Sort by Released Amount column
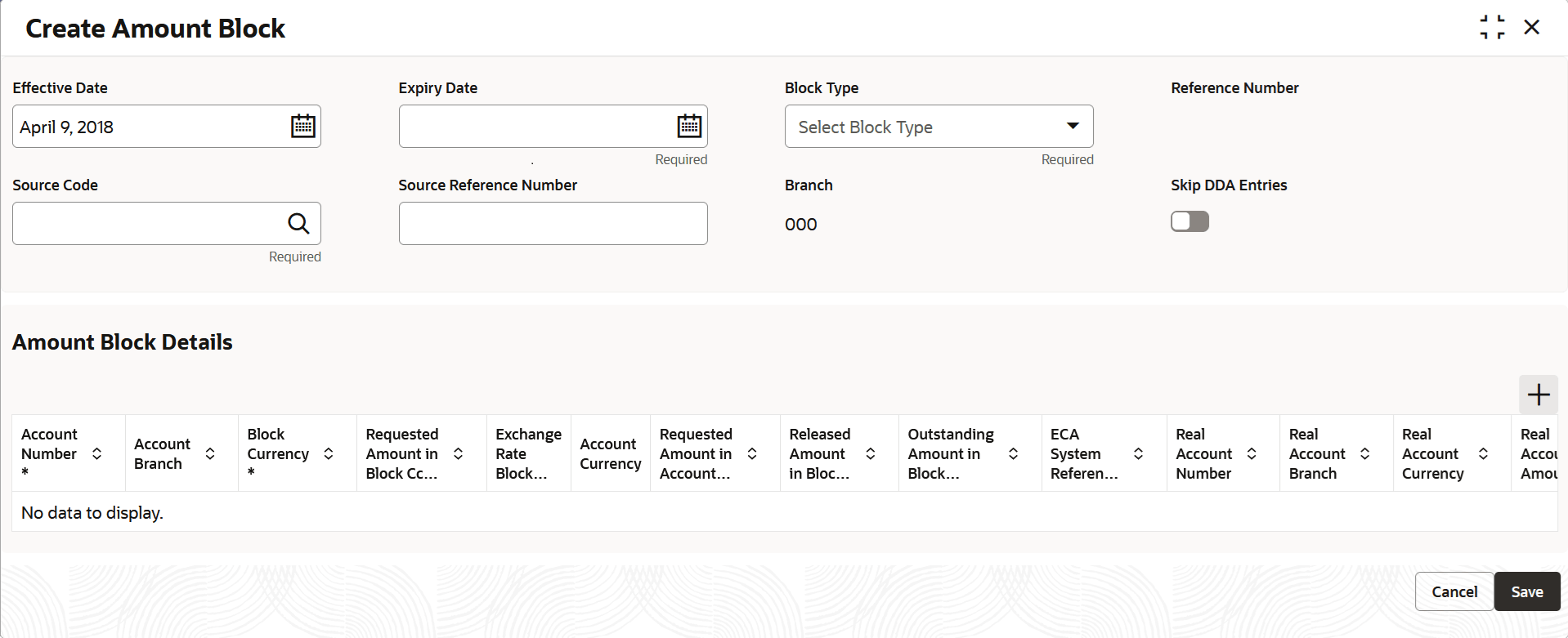 (x=871, y=453)
